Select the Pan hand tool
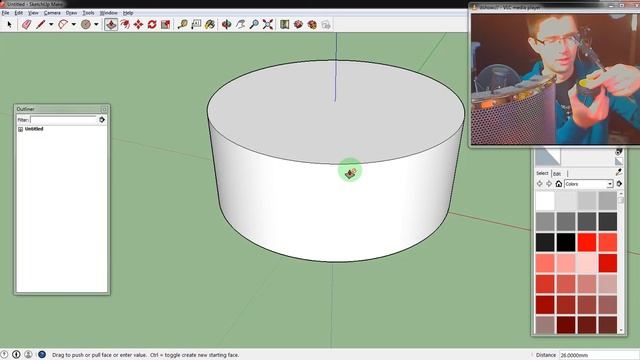Image resolution: width=640 pixels, height=360 pixels. 240,24
